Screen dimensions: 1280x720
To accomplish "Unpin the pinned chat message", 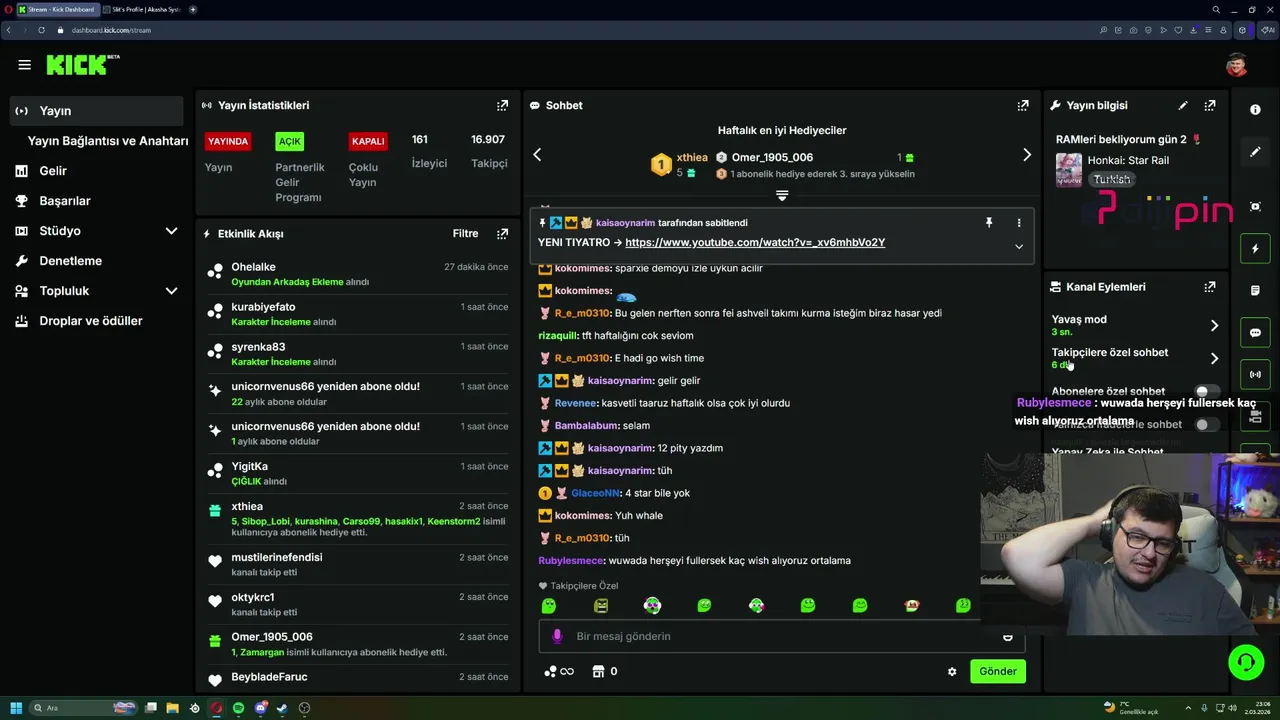I will (989, 223).
